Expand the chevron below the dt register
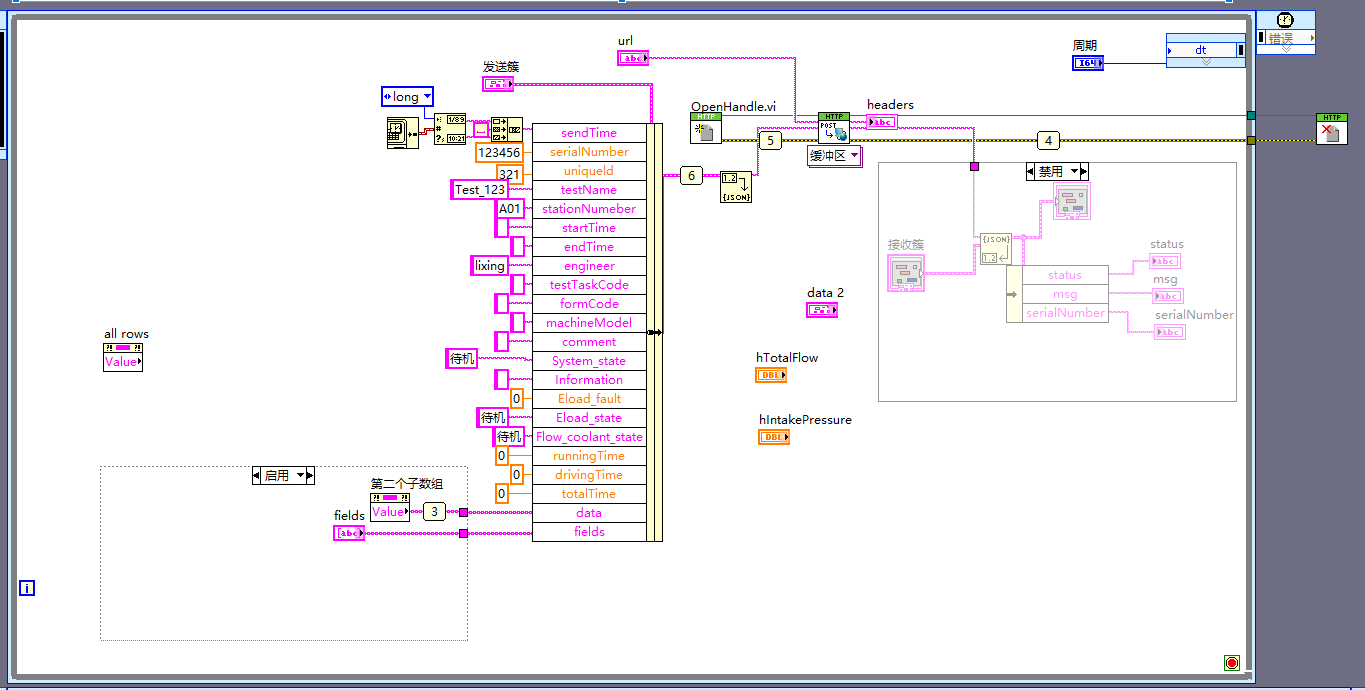 [x=1206, y=61]
